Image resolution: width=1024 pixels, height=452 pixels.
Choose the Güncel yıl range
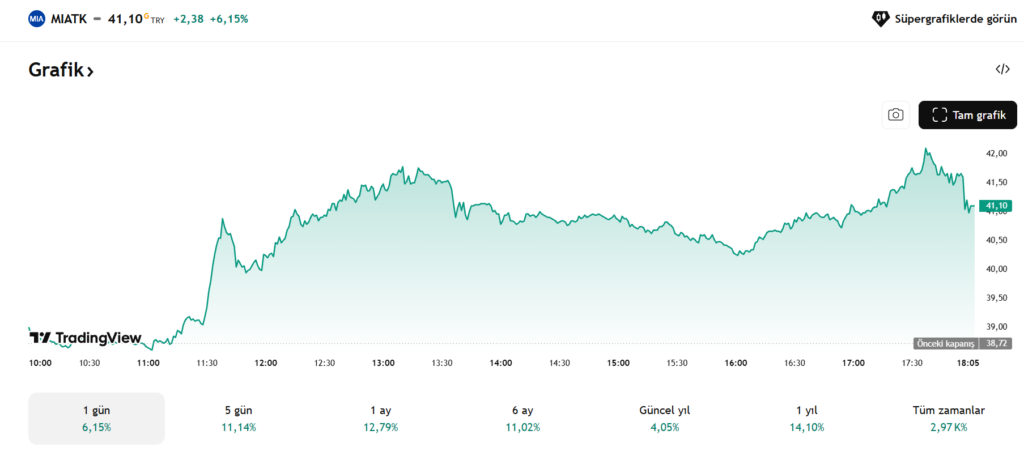(x=664, y=418)
